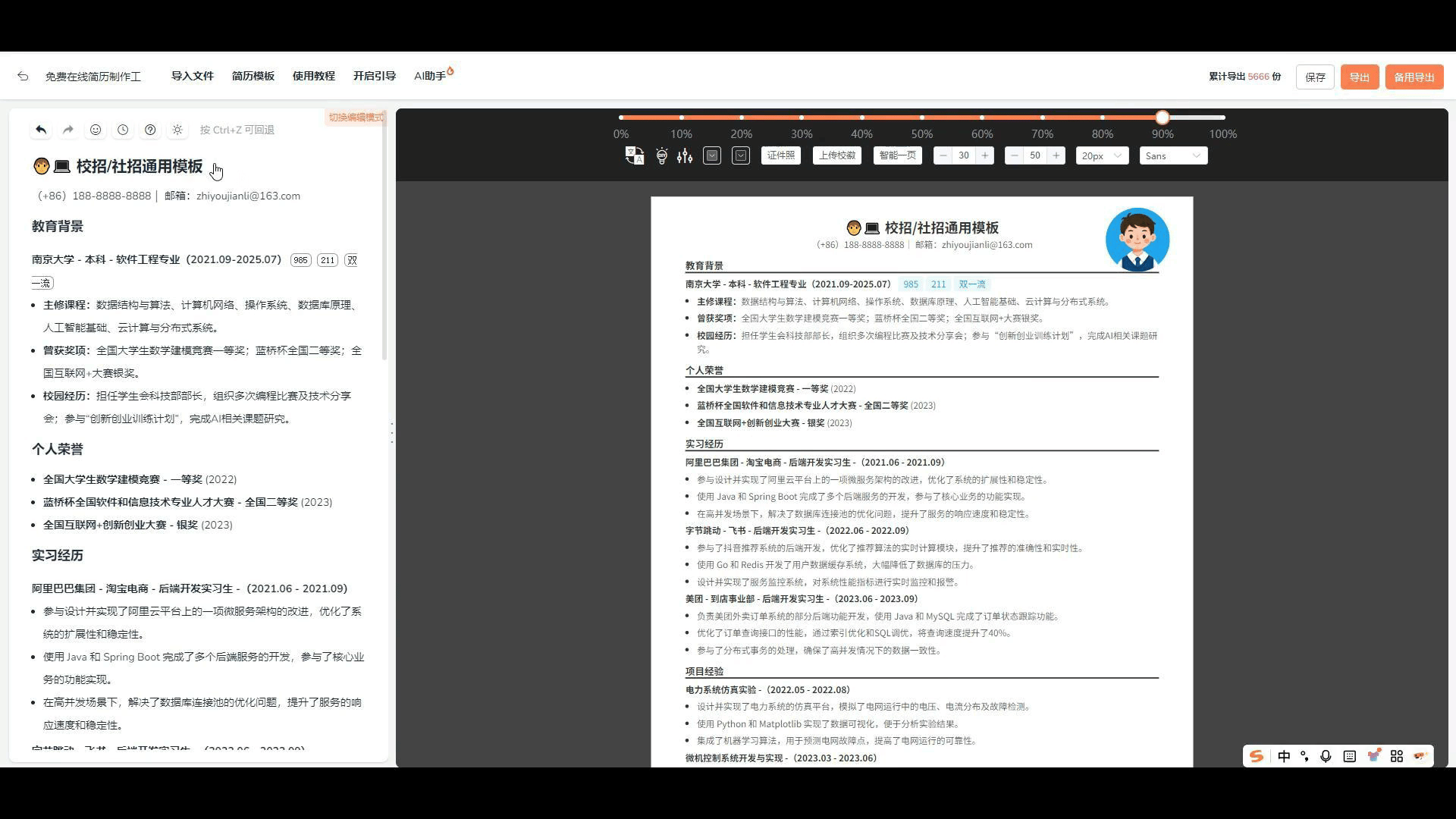This screenshot has width=1456, height=819.
Task: Click the first boxed chevron dropdown icon
Action: (712, 156)
